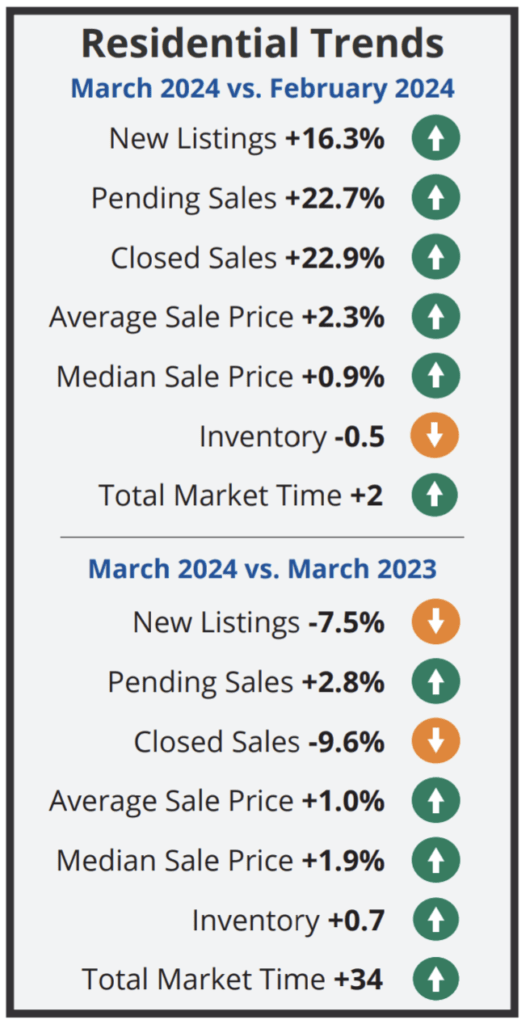526x1024 pixels.
Task: Click the green arrow beside Total Market Time +2
Action: point(436,496)
